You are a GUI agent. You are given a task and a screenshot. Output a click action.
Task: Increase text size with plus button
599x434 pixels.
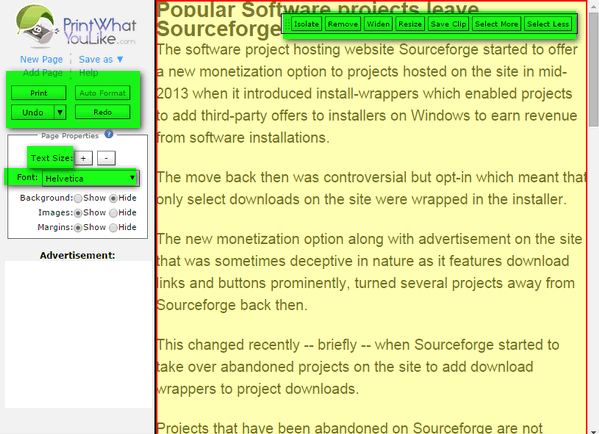[83, 158]
